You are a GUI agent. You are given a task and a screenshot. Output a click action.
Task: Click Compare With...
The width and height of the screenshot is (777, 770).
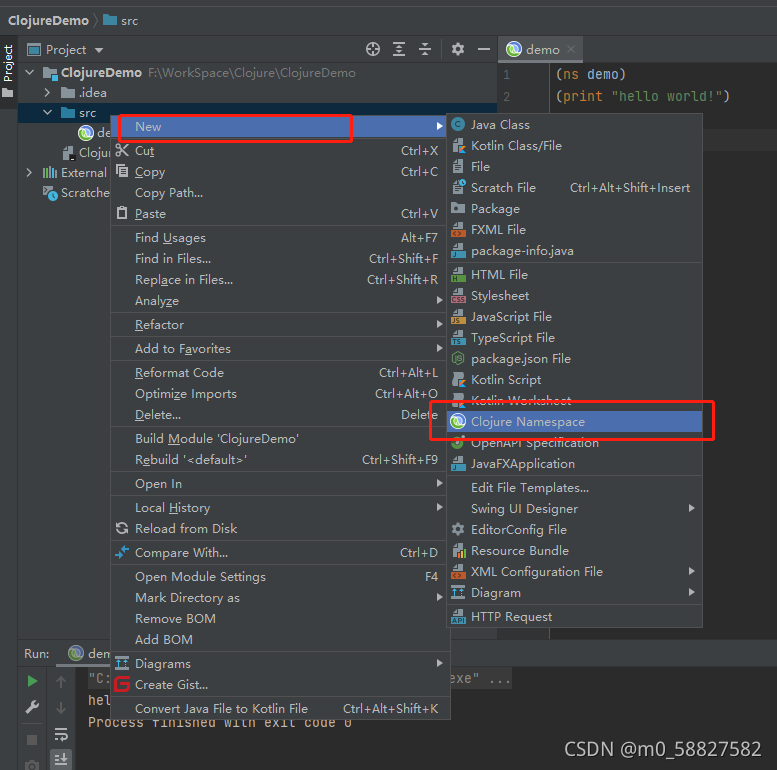280,552
